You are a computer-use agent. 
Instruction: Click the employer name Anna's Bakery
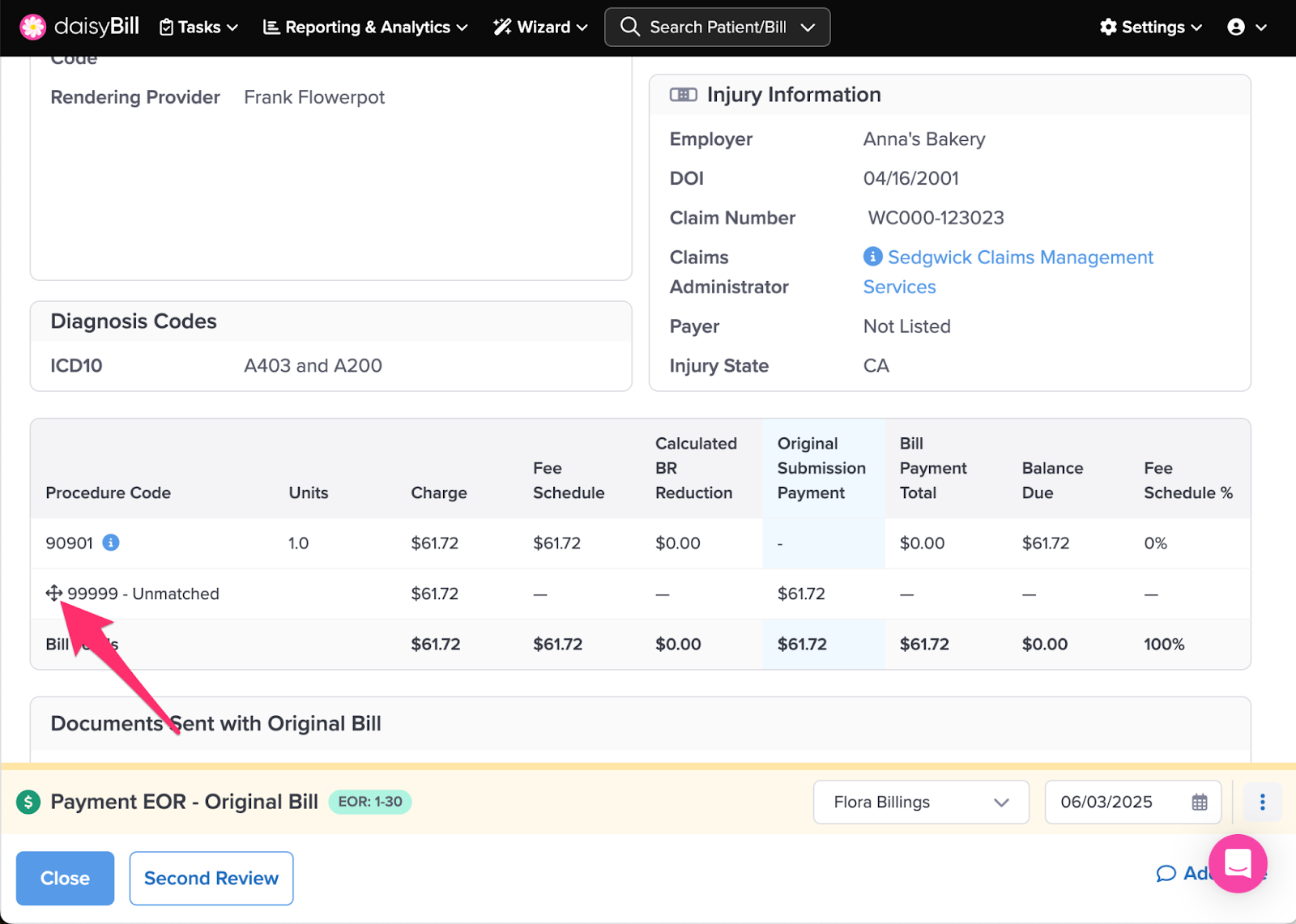(924, 139)
